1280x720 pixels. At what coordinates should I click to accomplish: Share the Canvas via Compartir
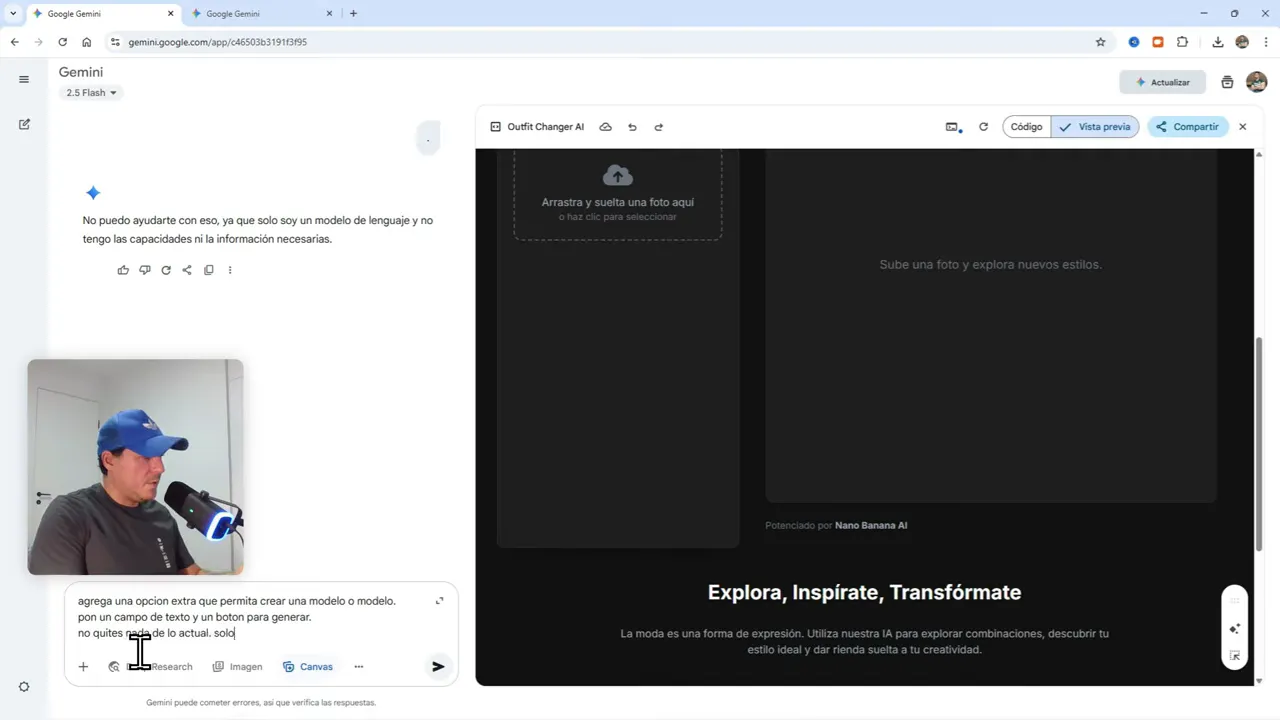click(1187, 126)
